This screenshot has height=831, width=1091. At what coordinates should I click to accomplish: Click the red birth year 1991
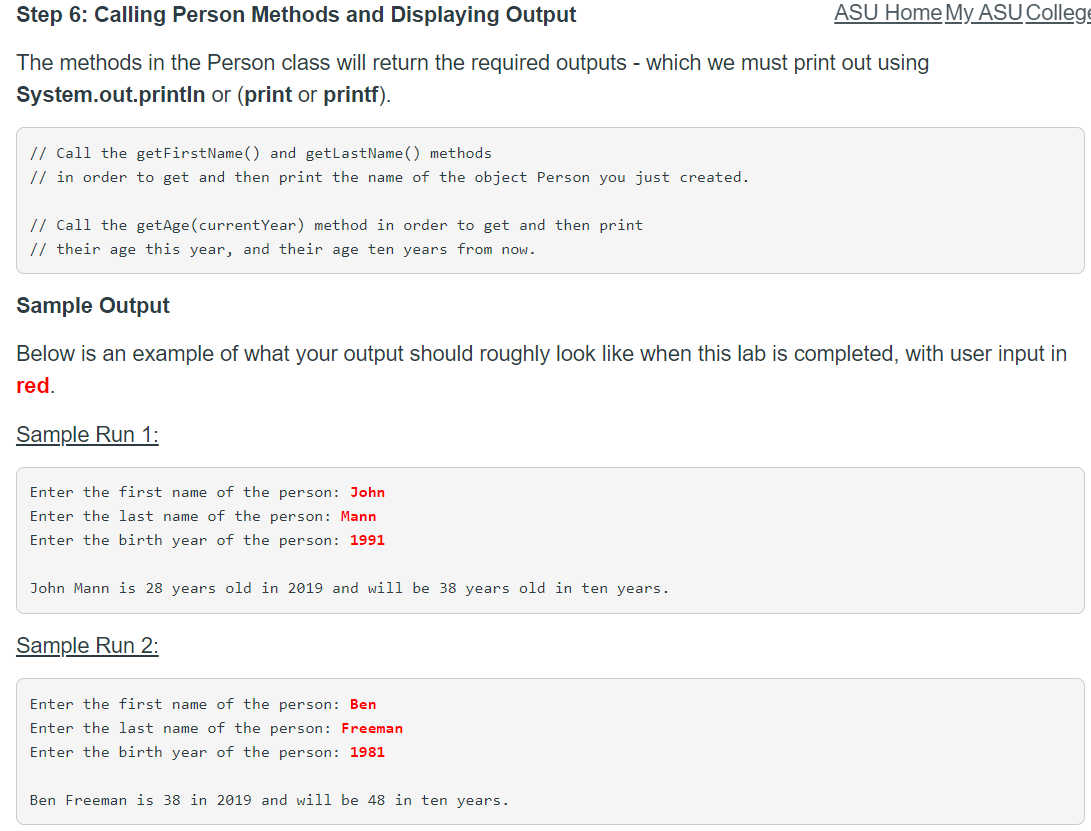coord(366,540)
